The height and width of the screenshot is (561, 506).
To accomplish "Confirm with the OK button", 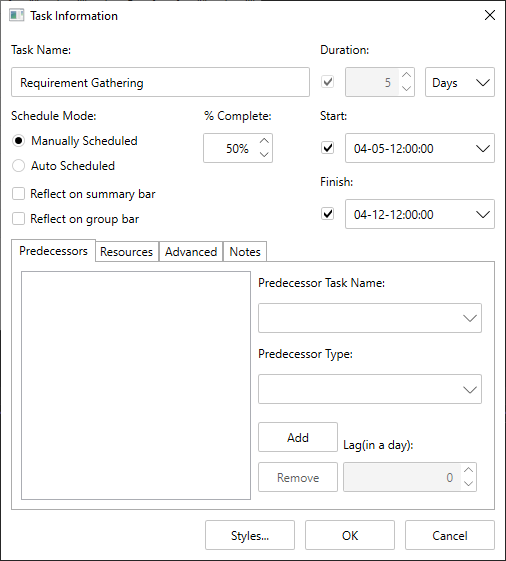I will click(350, 535).
